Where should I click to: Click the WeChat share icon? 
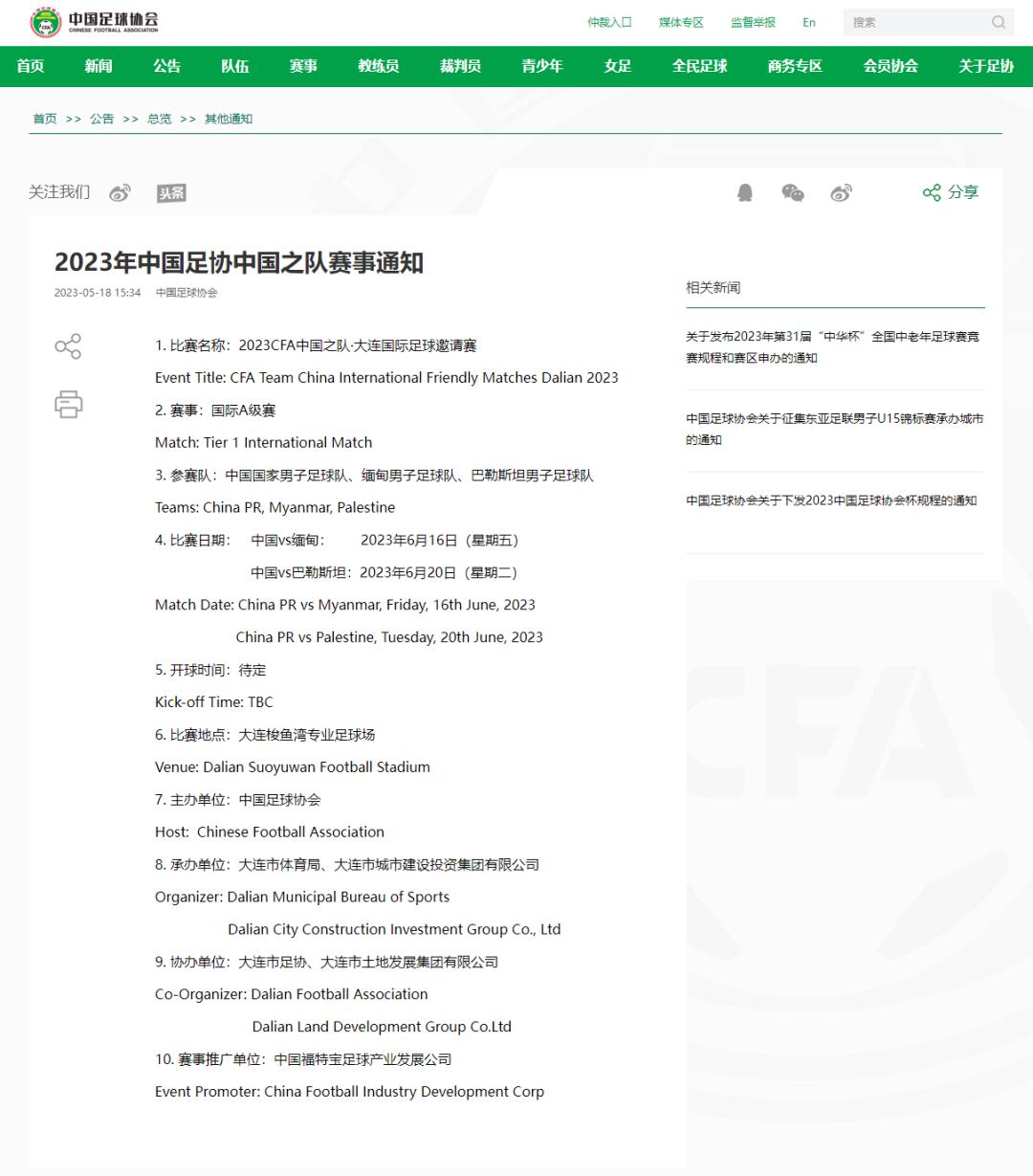pos(793,192)
